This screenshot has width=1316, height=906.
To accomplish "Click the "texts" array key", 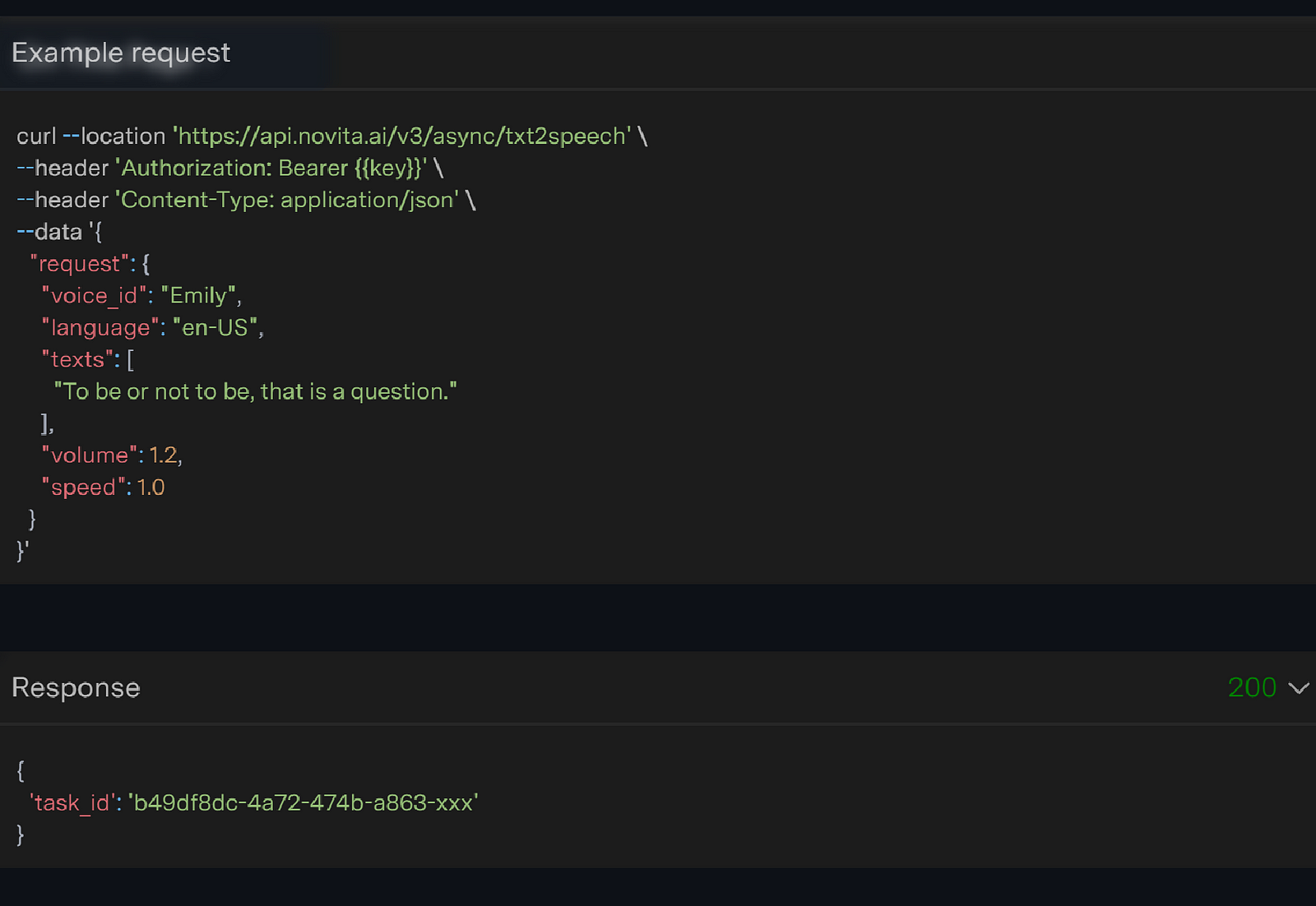I will [x=77, y=360].
